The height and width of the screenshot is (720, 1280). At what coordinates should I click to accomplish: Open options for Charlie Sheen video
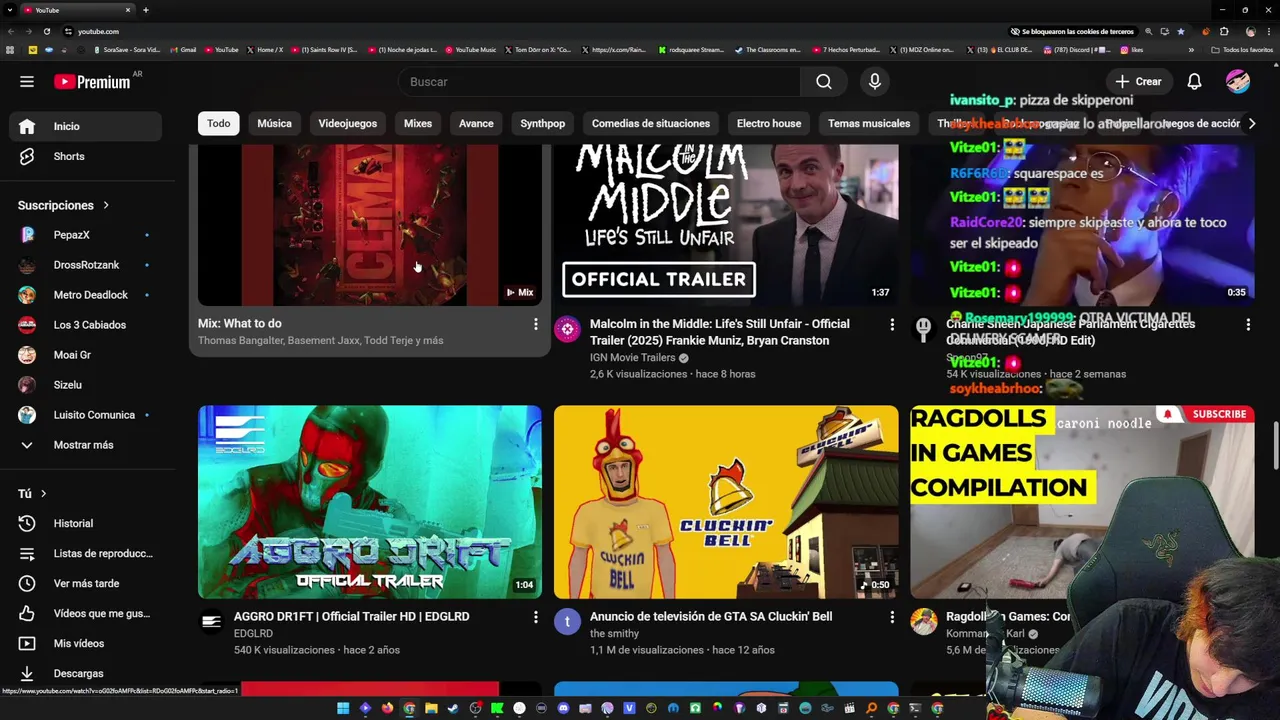click(1248, 324)
